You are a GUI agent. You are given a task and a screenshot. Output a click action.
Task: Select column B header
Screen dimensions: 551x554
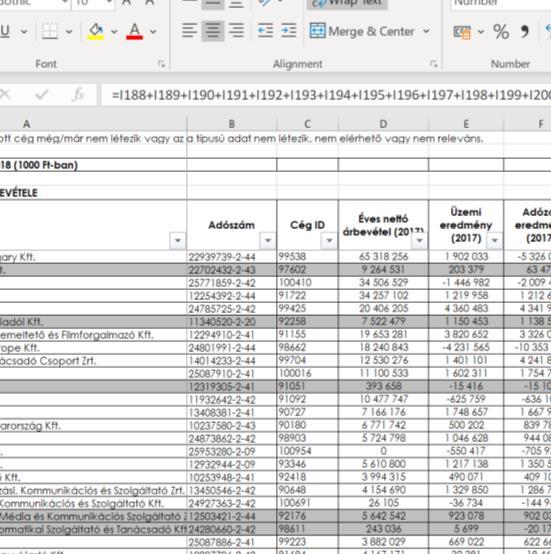[x=232, y=124]
